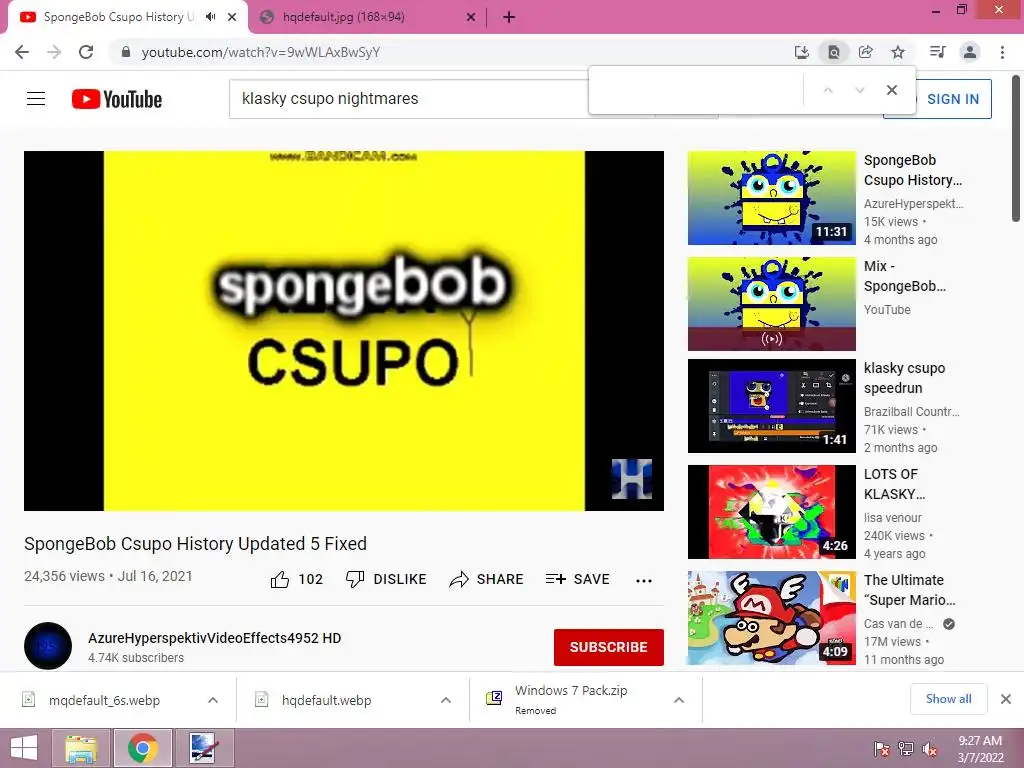Open network icon in system tray
The height and width of the screenshot is (768, 1024).
click(906, 749)
